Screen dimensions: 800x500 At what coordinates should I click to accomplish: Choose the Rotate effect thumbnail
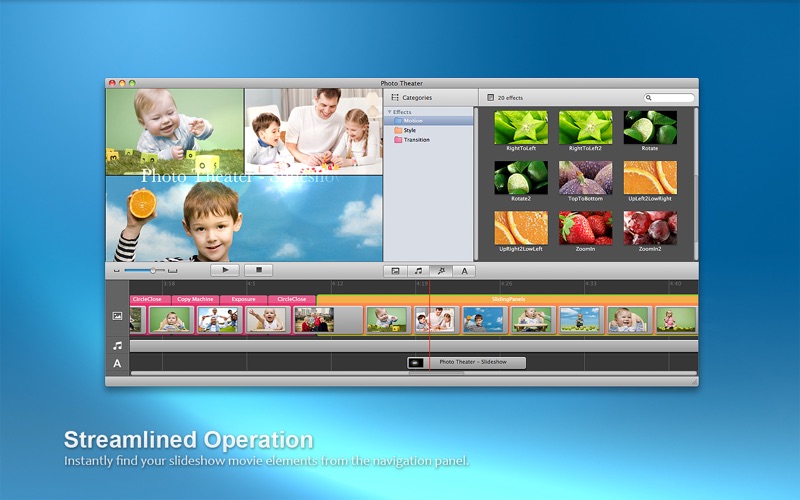(x=650, y=128)
